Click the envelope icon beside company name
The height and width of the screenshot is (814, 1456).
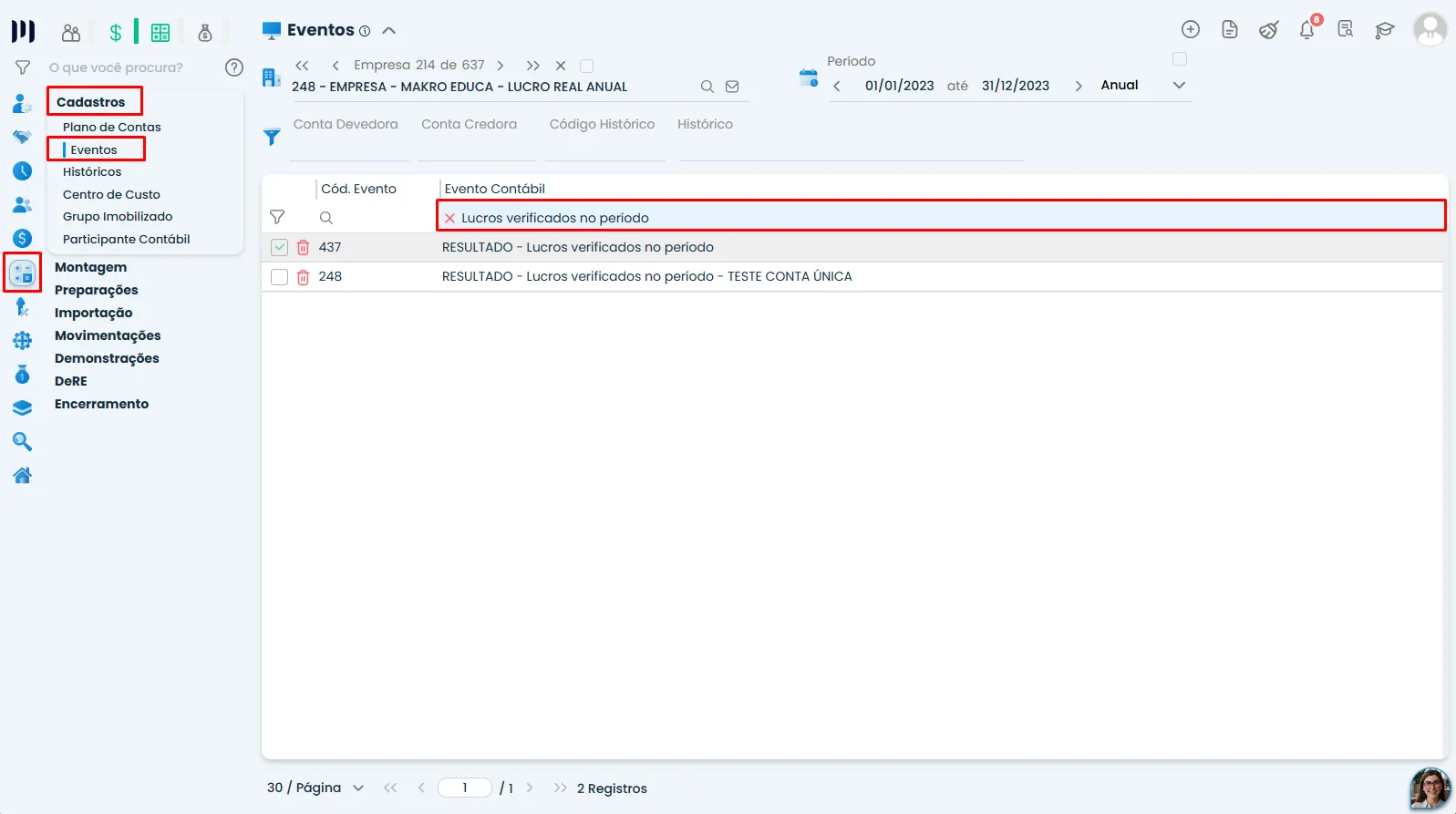(732, 87)
